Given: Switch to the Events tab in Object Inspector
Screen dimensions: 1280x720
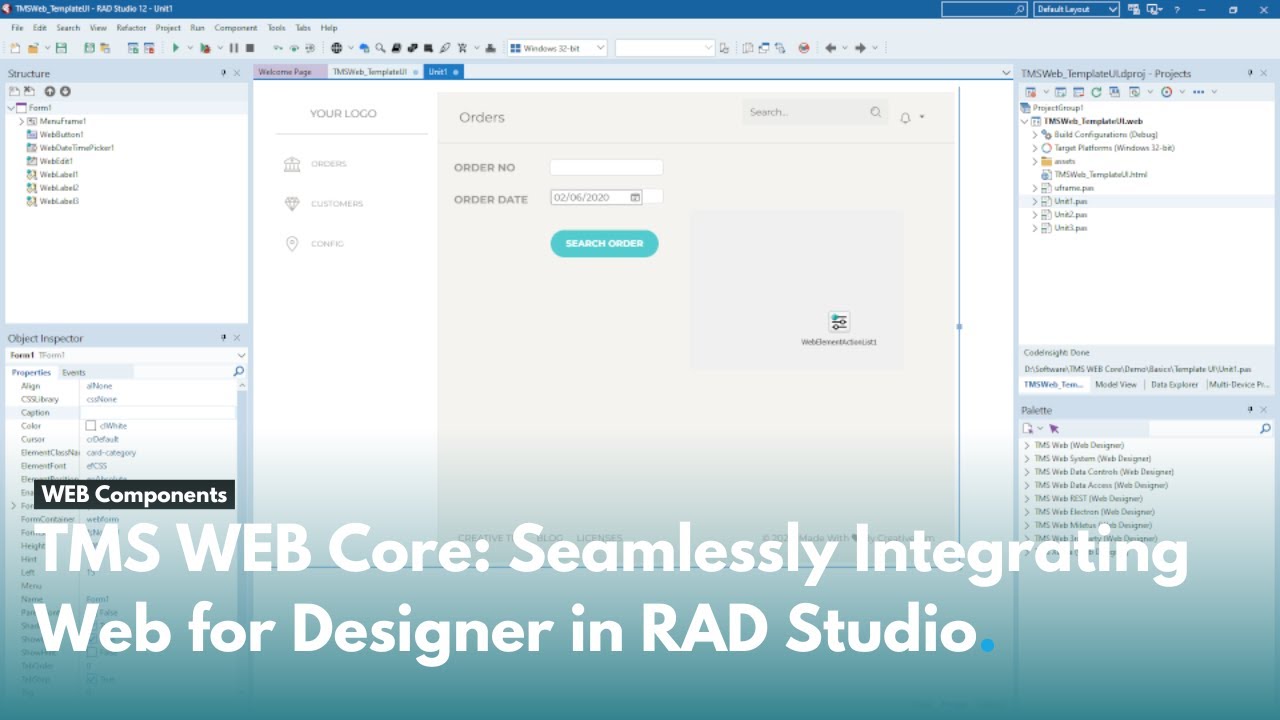Looking at the screenshot, I should 74,372.
